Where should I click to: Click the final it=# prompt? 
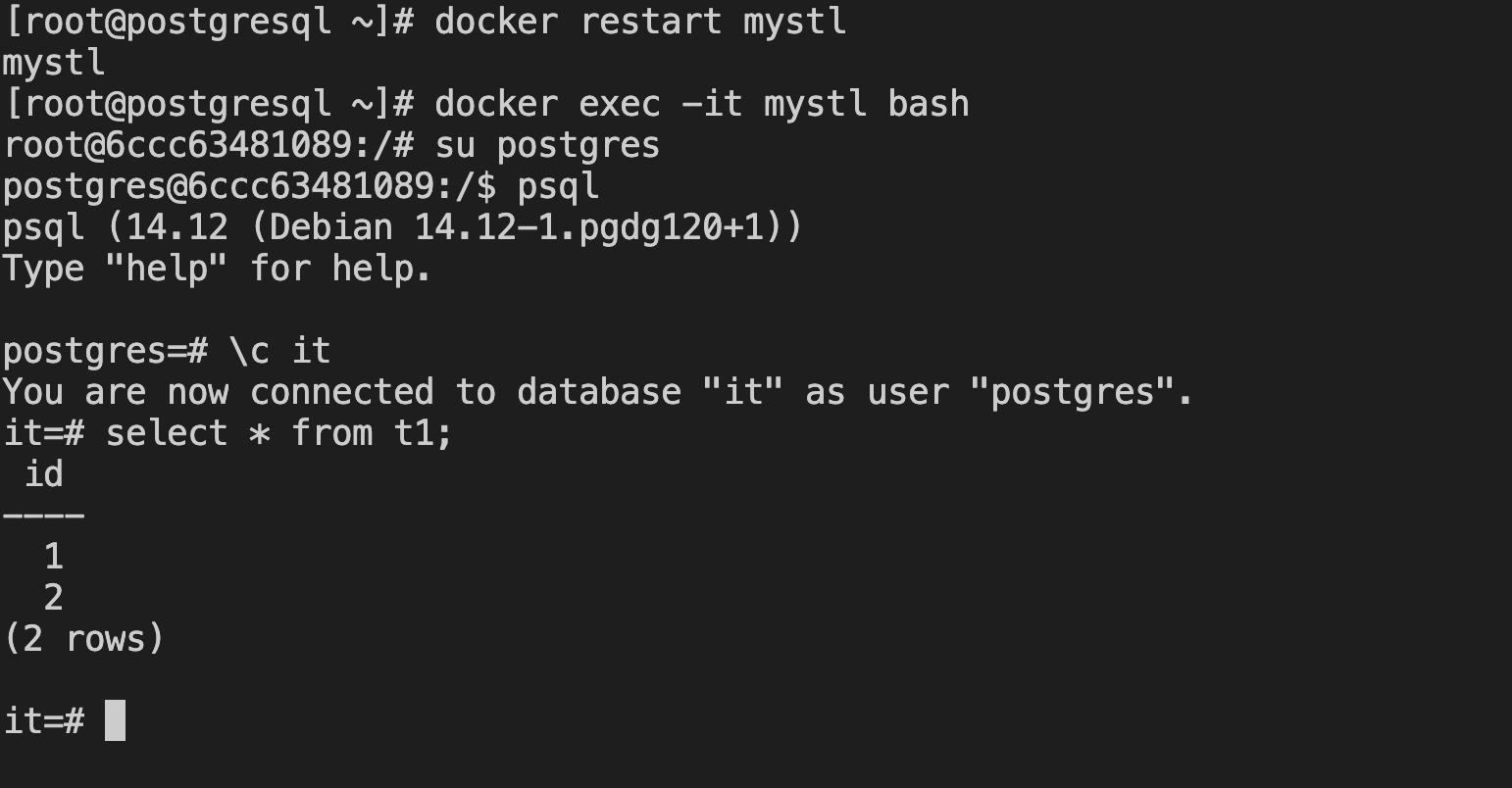coord(44,721)
